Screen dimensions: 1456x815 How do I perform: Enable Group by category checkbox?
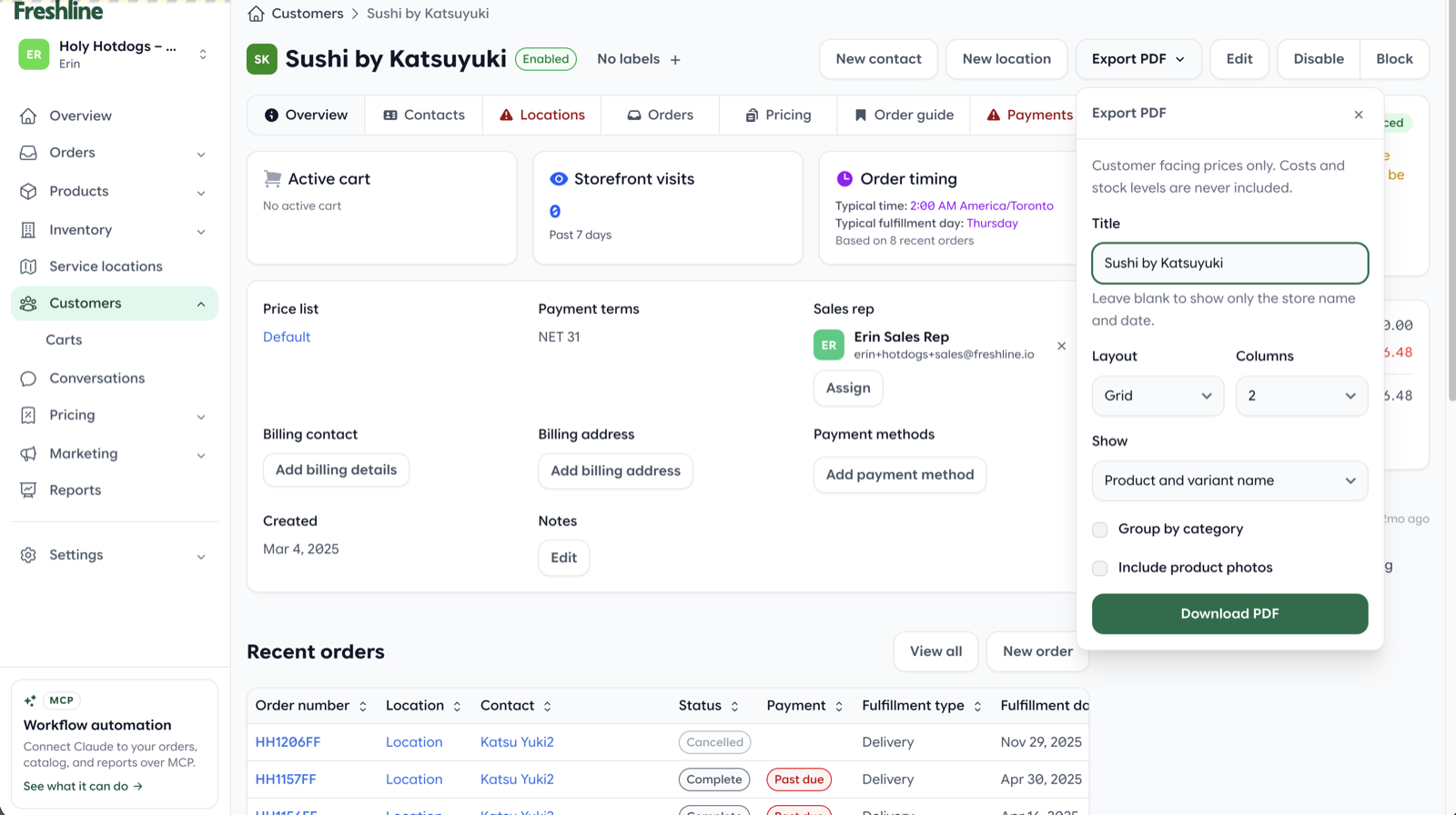coord(1100,529)
